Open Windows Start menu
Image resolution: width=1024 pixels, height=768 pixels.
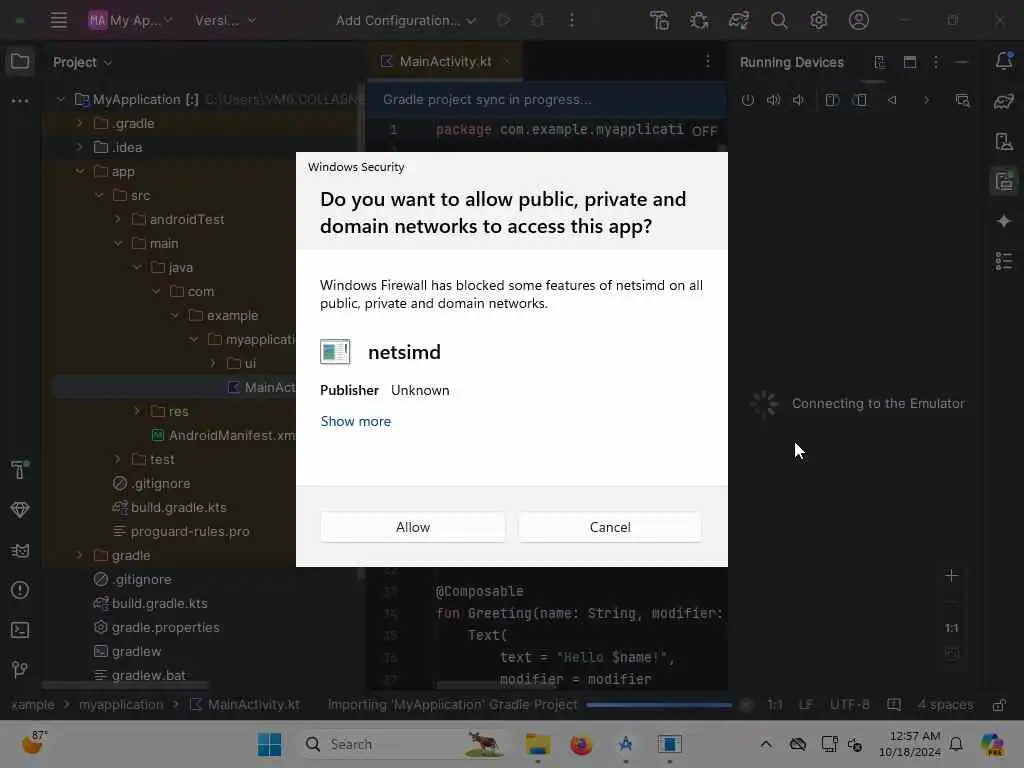(x=269, y=744)
